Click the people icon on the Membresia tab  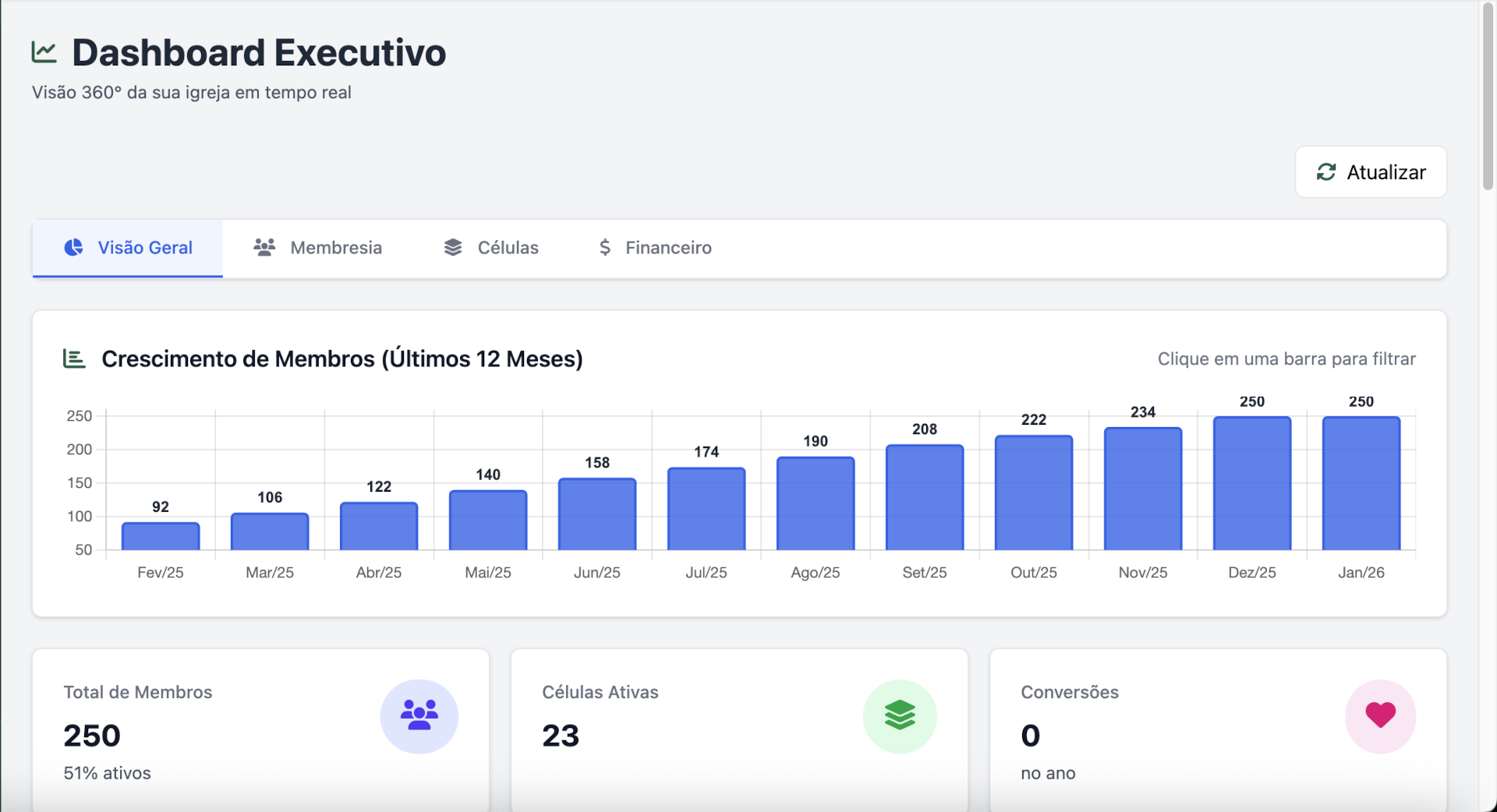(264, 247)
